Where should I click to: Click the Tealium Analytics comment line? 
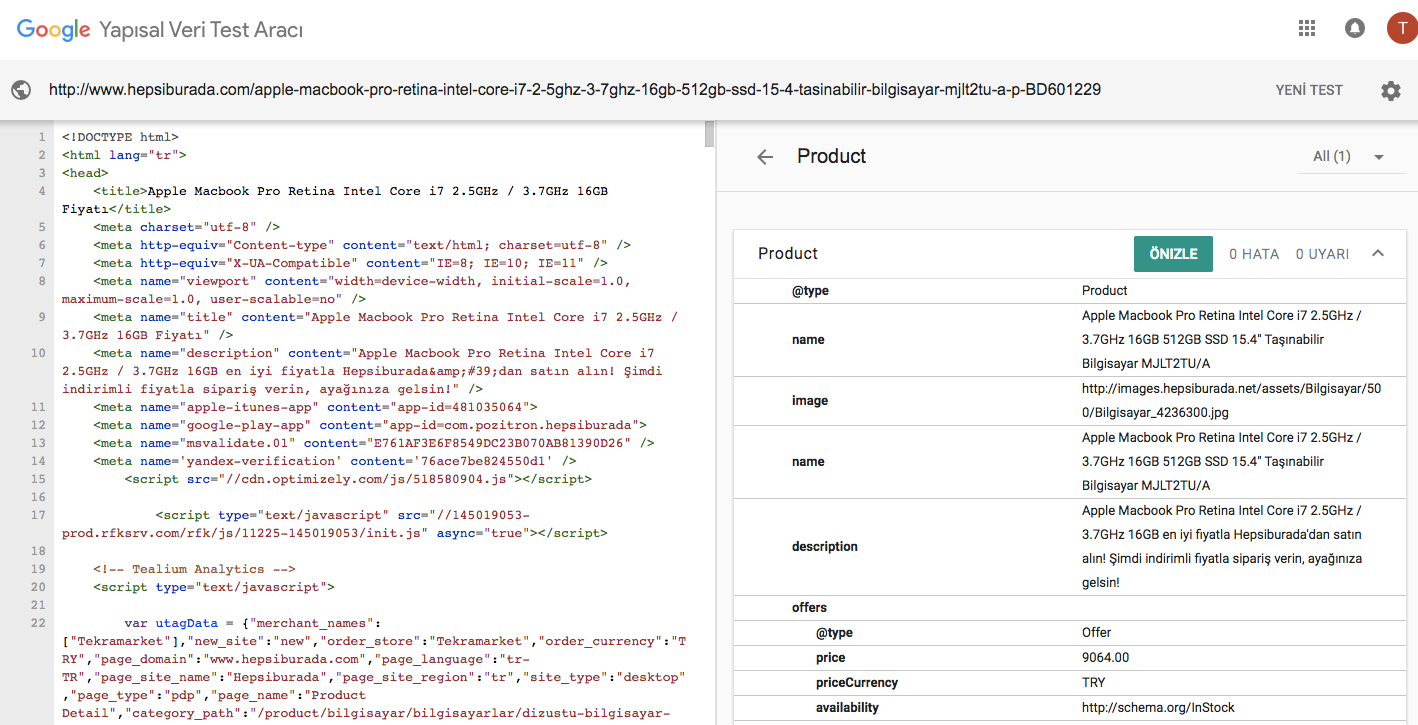(x=194, y=569)
